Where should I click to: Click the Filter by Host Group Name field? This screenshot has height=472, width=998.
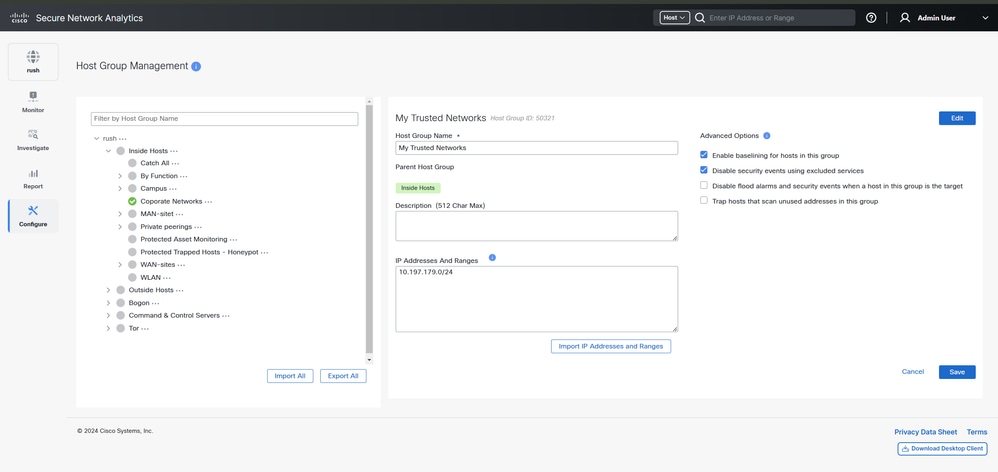225,119
